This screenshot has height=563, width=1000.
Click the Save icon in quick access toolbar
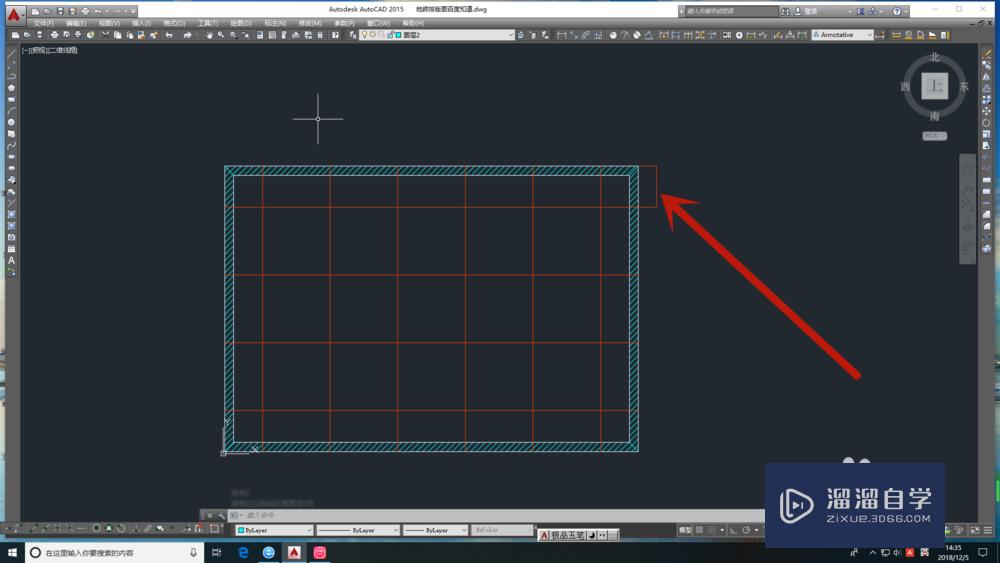click(x=60, y=11)
